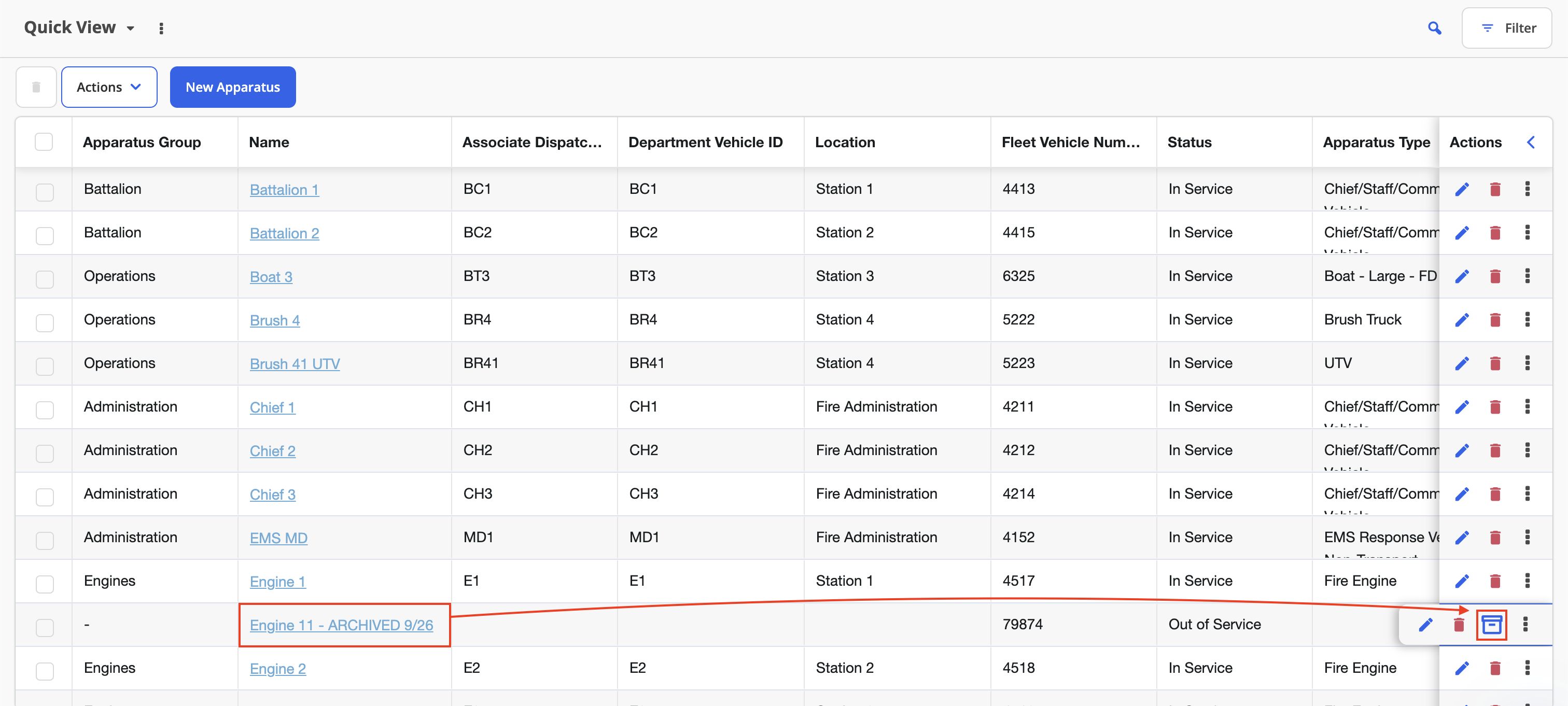The image size is (1568, 706).
Task: Delete Boat 3 using trash icon
Action: coord(1495,276)
